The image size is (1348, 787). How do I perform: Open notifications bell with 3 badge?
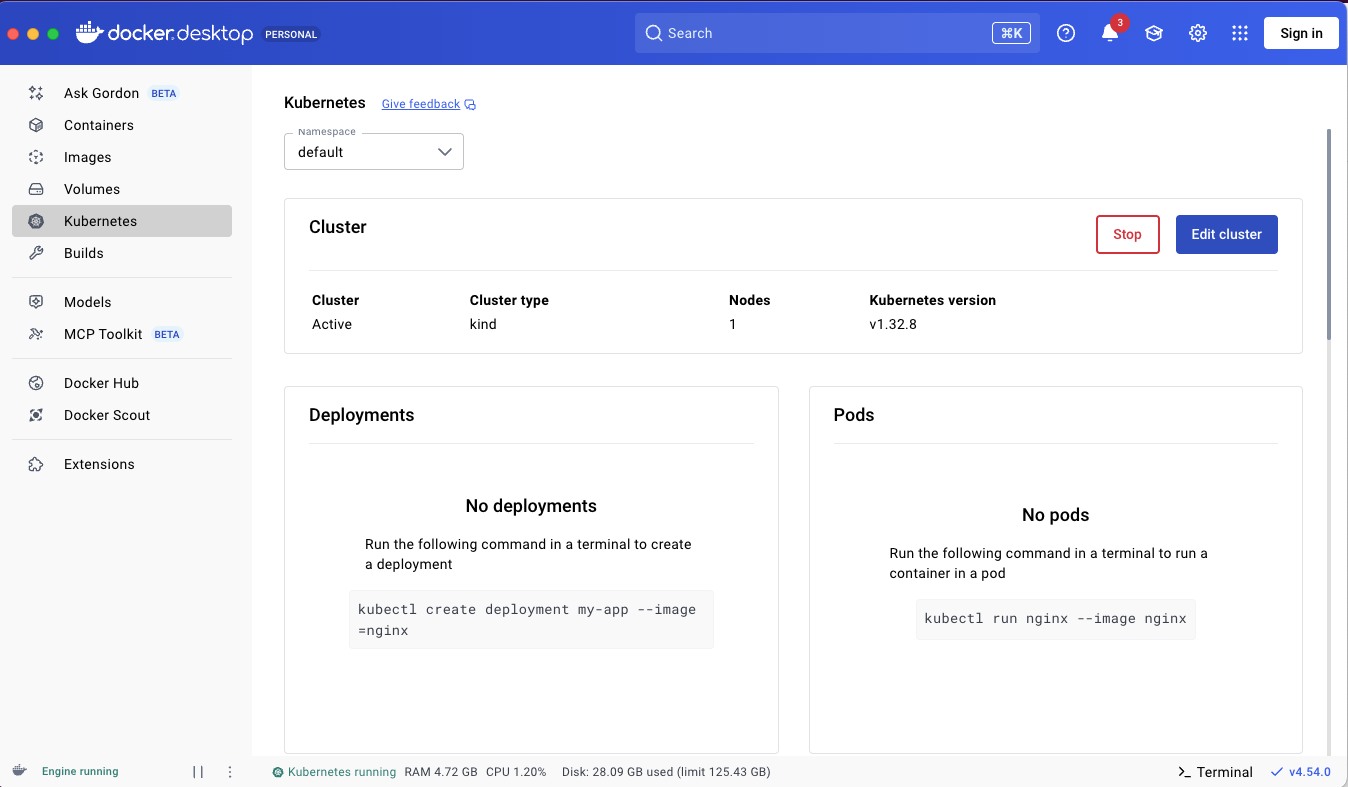point(1112,31)
